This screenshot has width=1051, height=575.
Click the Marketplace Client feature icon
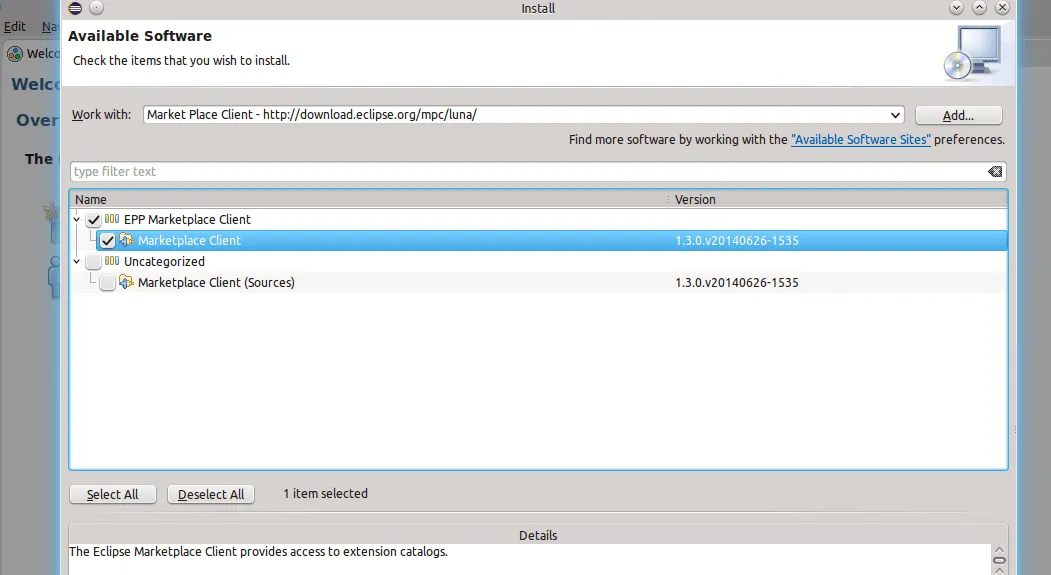pos(126,241)
